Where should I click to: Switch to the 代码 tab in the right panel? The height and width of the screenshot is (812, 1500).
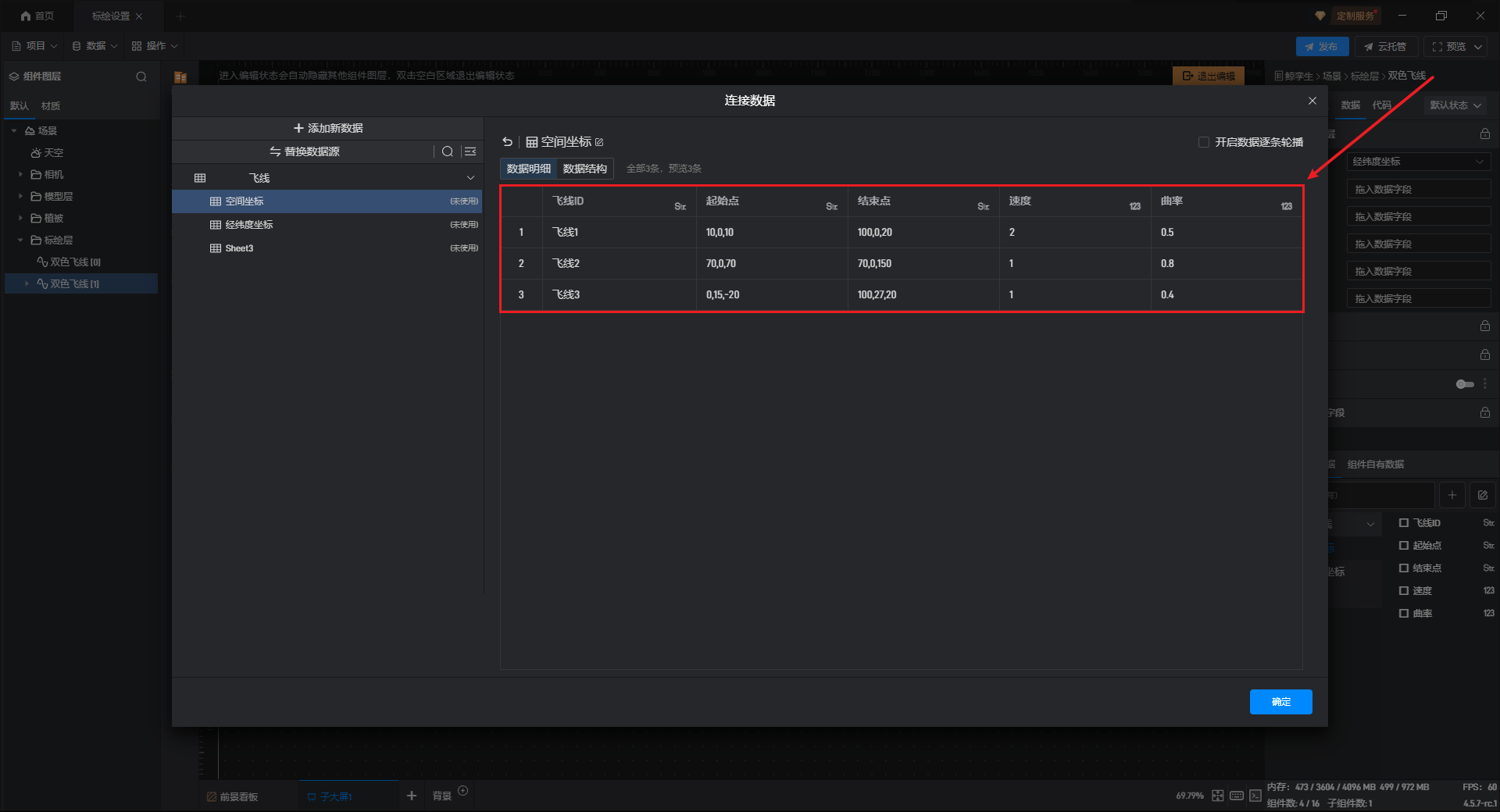1382,105
